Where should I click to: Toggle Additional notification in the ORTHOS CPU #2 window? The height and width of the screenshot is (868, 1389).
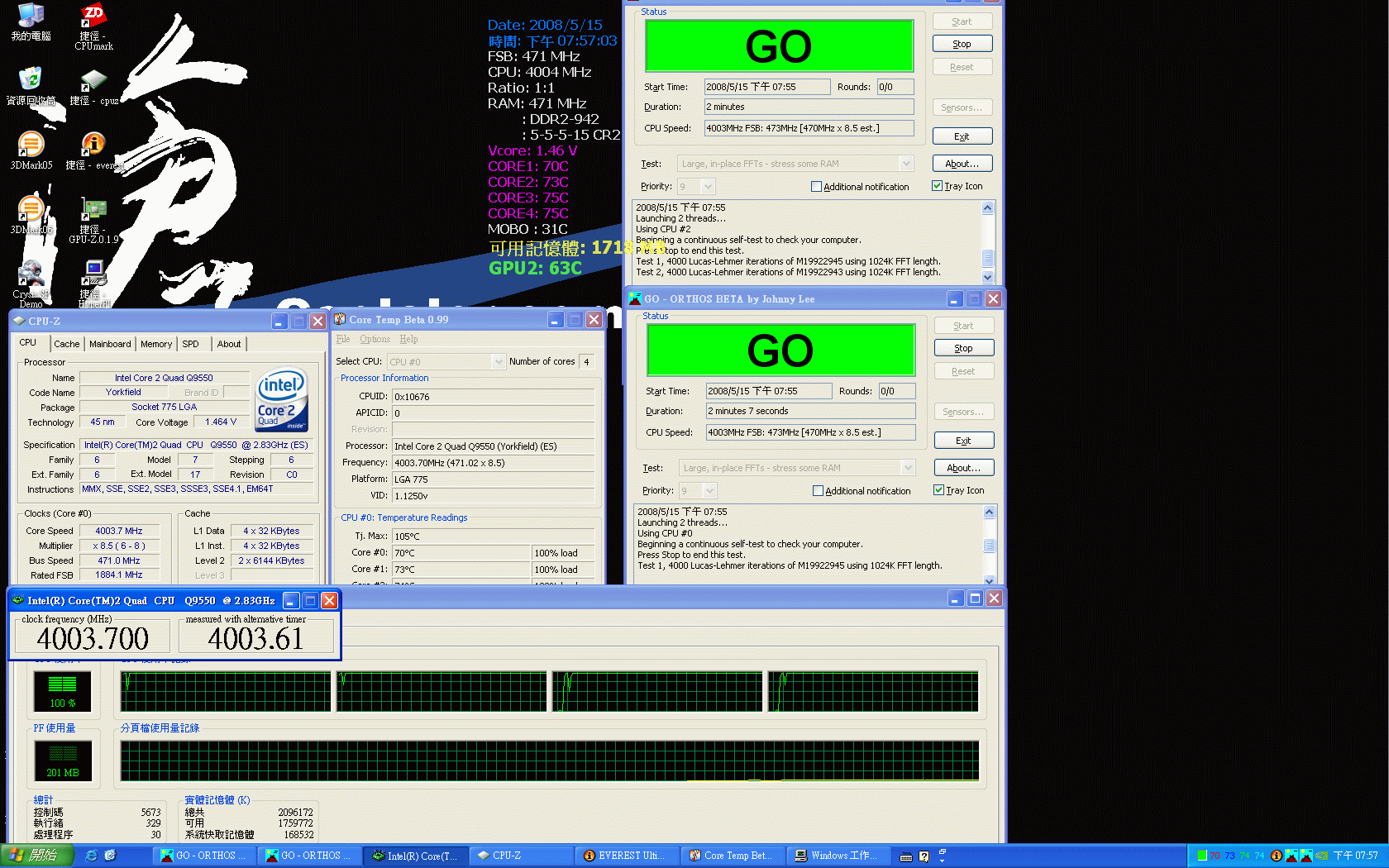(860, 187)
